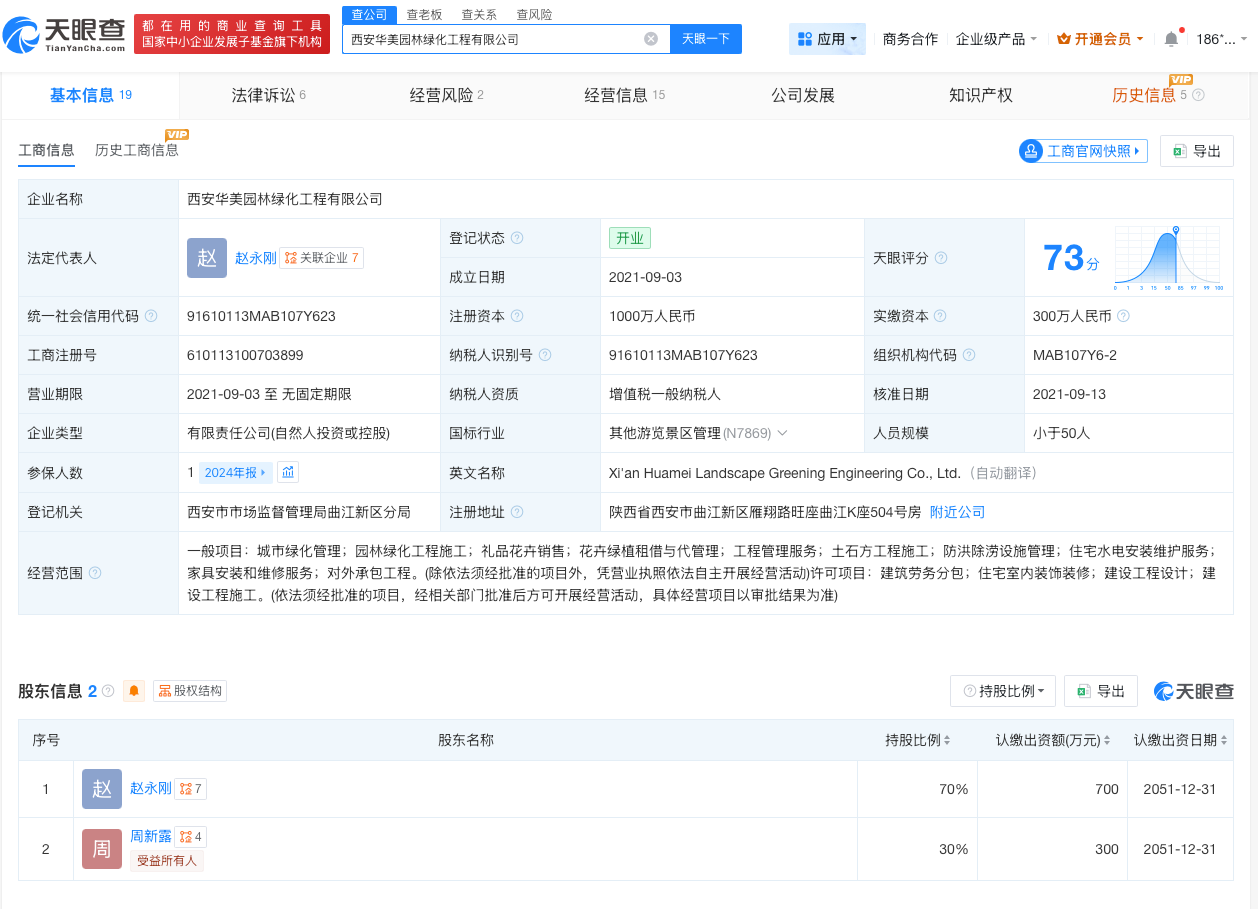Click help icon next to 纳税人识别号
The height and width of the screenshot is (909, 1258).
[545, 355]
